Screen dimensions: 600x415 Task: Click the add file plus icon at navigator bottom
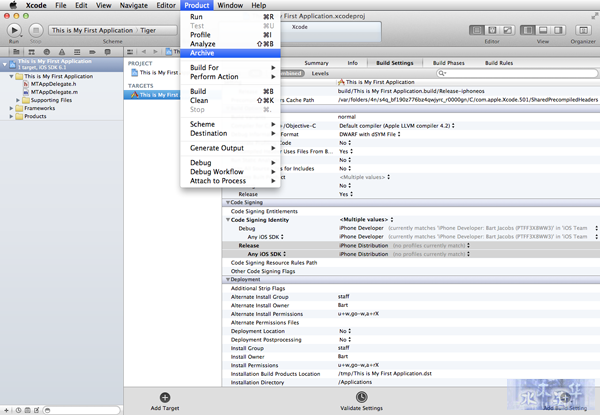point(6,410)
